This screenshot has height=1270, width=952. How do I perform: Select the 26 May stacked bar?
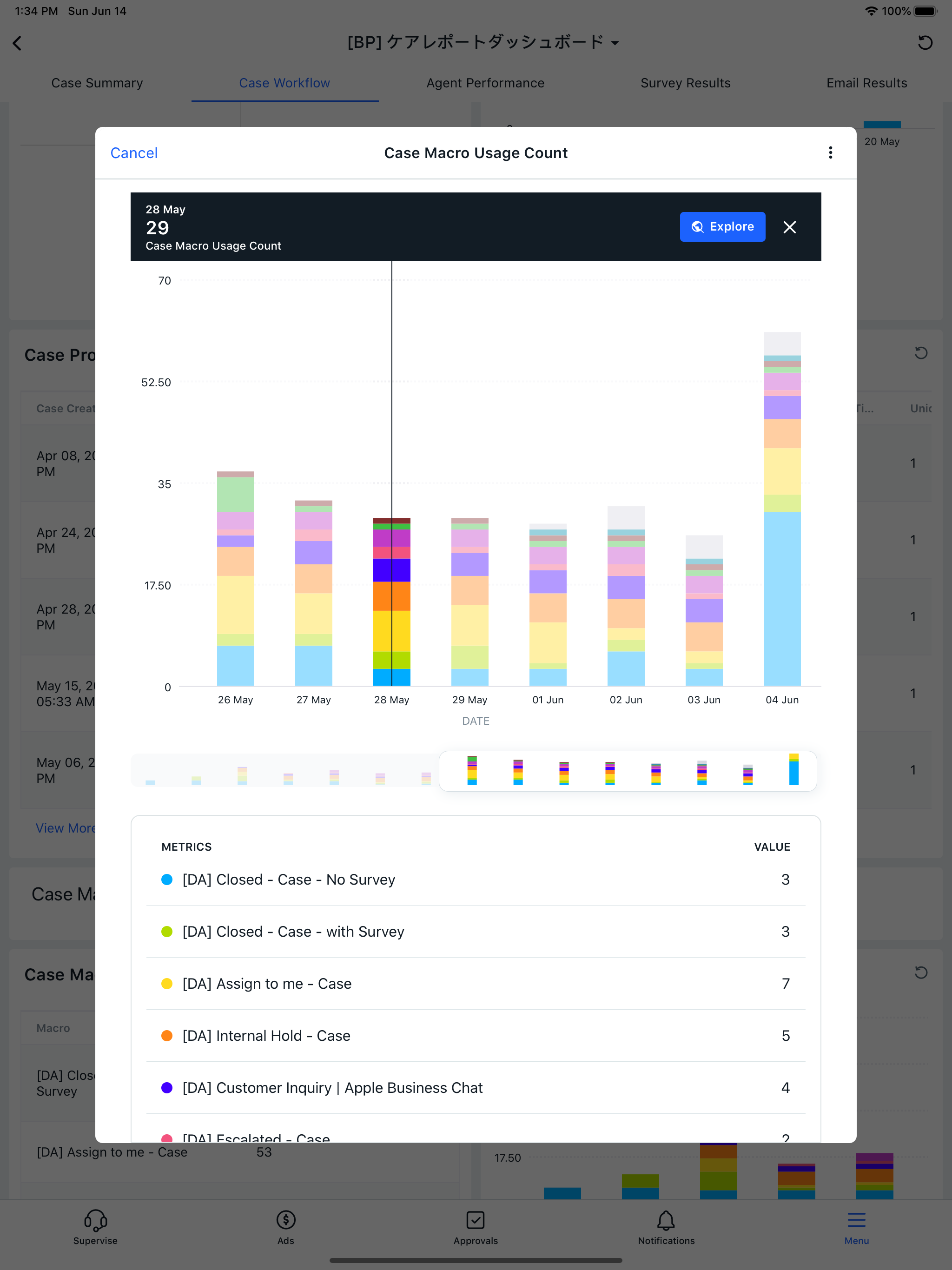(235, 580)
